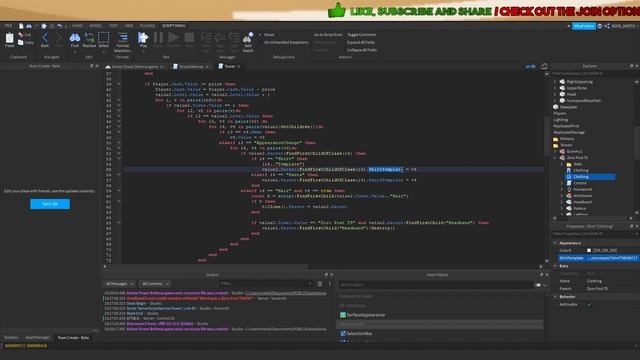Undock the Output panel
The width and height of the screenshot is (640, 360).
pos(326,275)
